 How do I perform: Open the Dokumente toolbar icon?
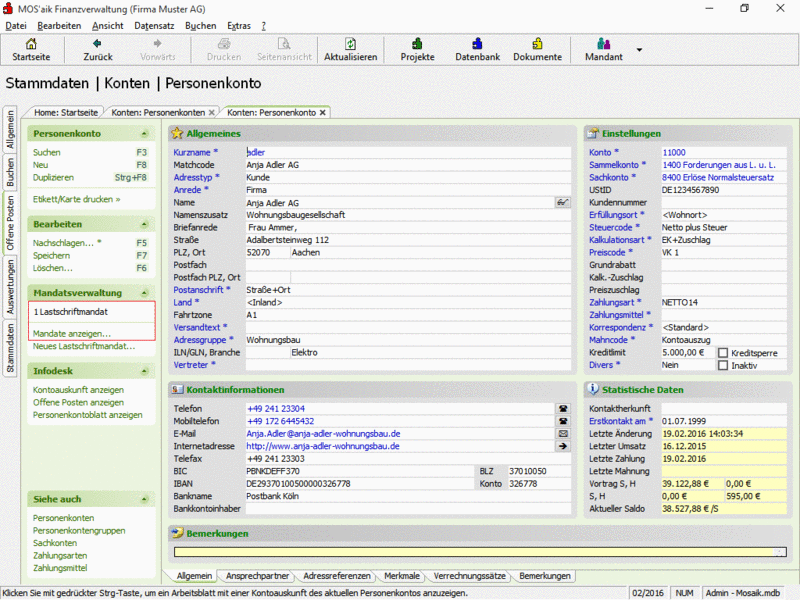click(x=537, y=44)
